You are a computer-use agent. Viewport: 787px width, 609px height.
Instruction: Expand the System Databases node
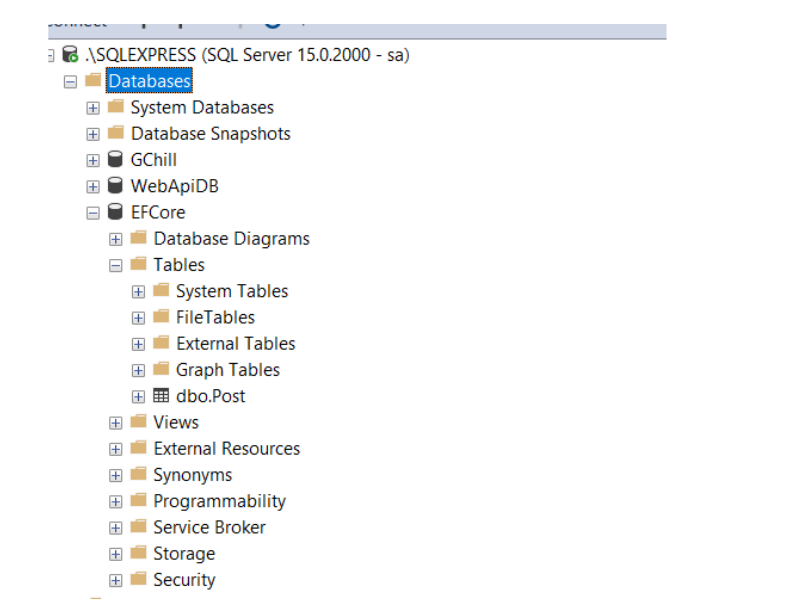coord(93,108)
